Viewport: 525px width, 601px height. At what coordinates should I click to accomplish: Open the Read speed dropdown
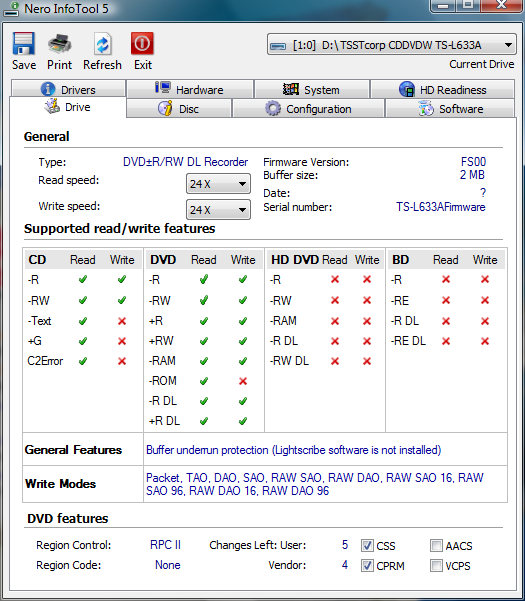pos(218,184)
